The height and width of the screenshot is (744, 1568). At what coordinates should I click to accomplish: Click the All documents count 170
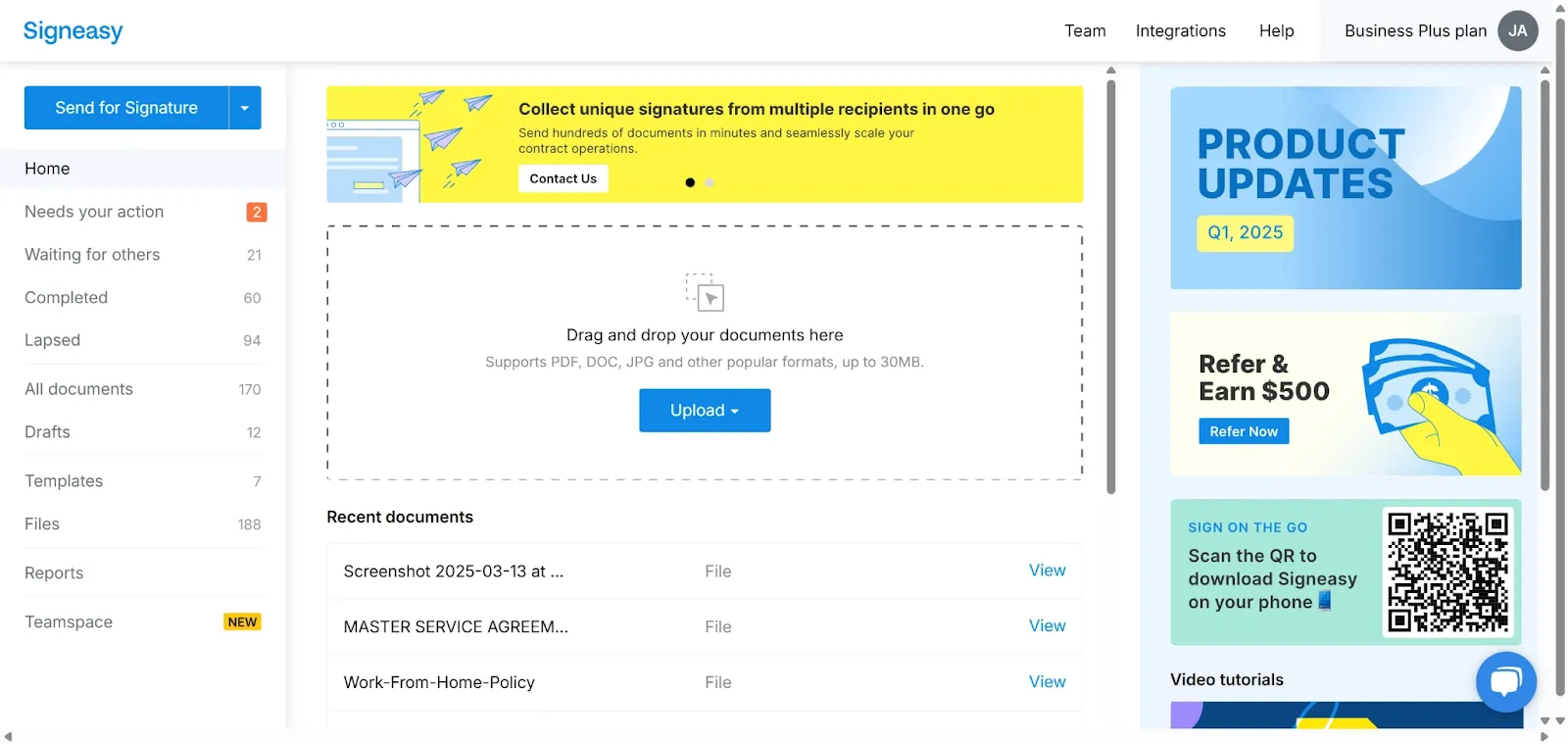click(249, 389)
